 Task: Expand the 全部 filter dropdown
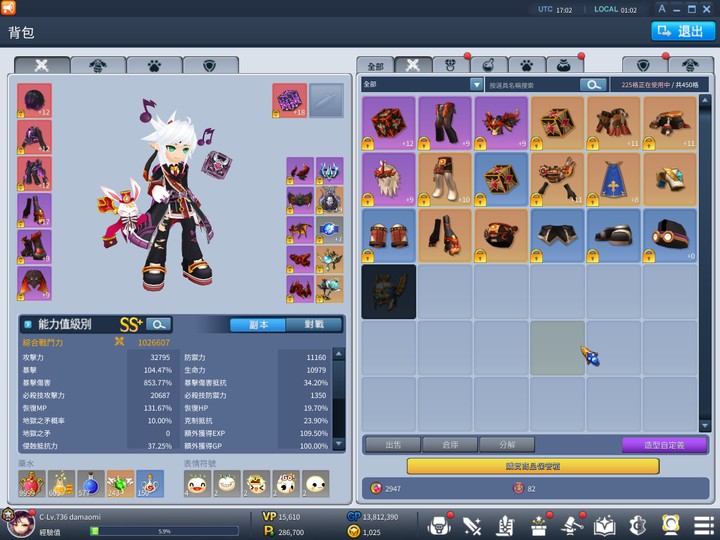point(476,84)
